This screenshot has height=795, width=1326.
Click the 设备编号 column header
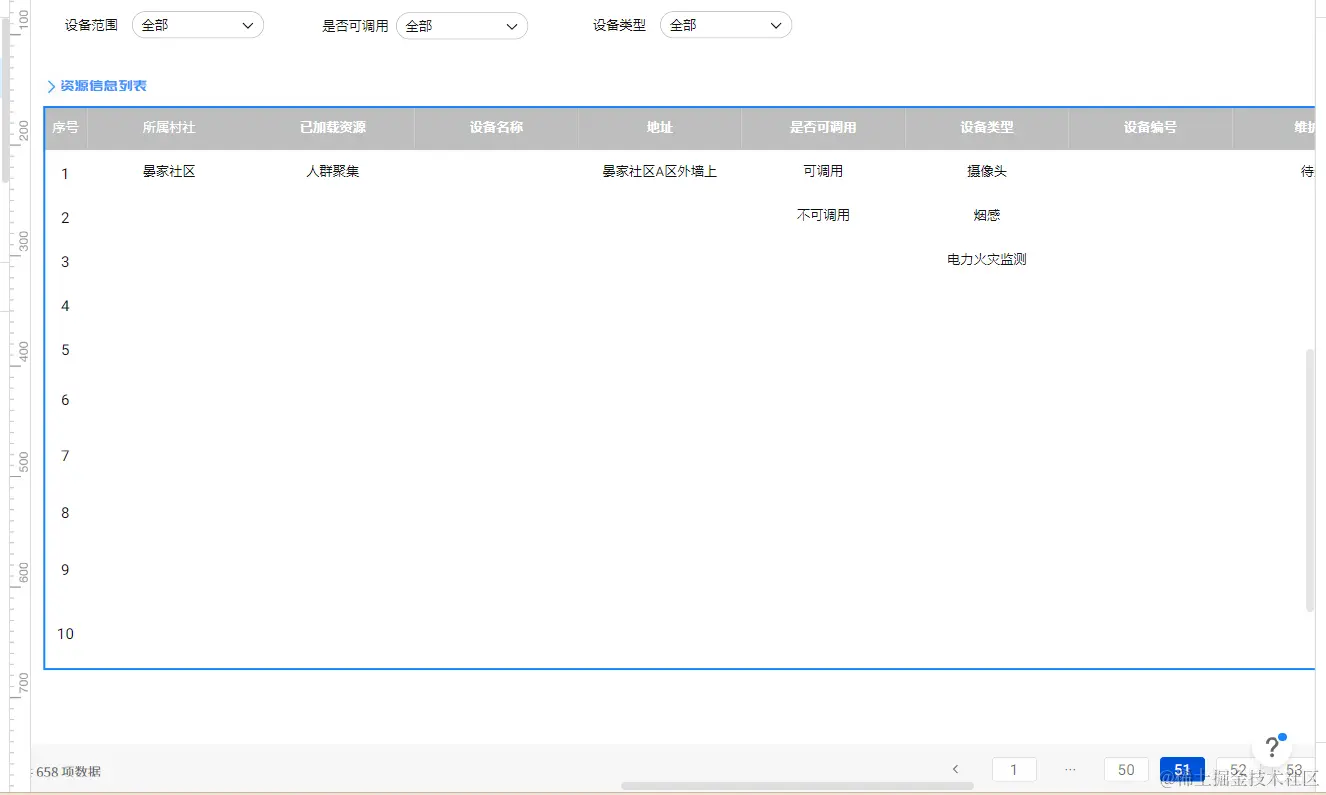pos(1150,128)
